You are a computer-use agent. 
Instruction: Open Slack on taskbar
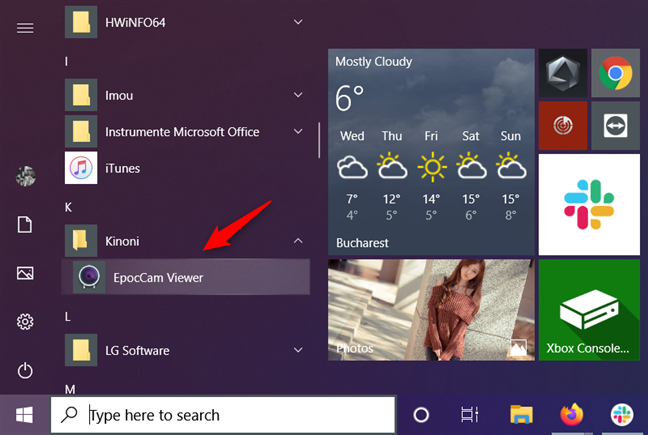[622, 415]
